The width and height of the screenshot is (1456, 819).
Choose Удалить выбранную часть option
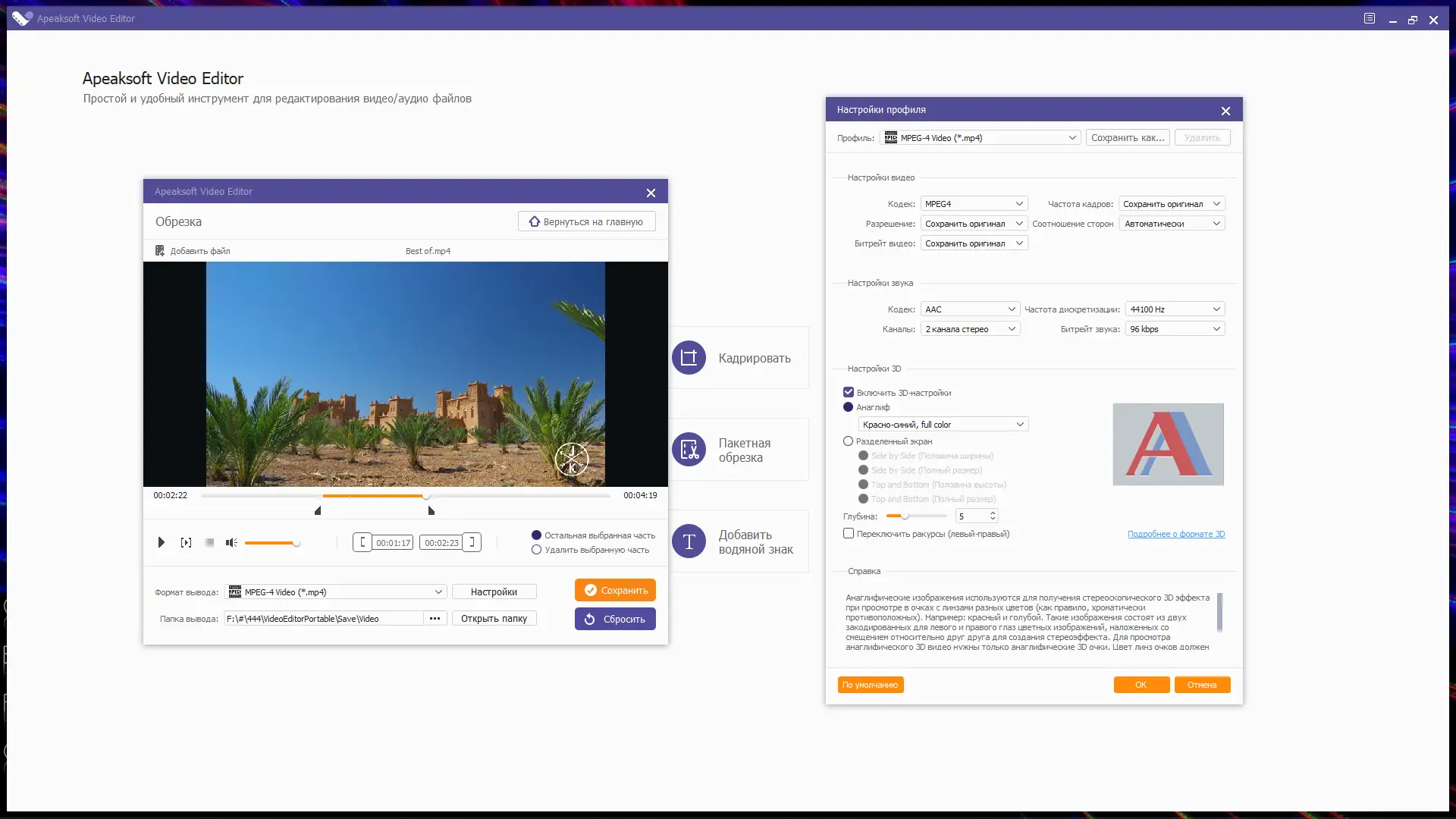[x=537, y=551]
